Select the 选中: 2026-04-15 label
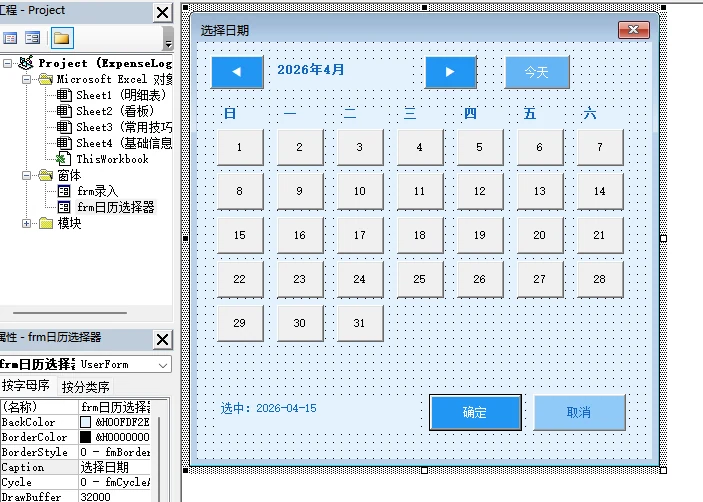This screenshot has height=502, width=703. point(269,408)
